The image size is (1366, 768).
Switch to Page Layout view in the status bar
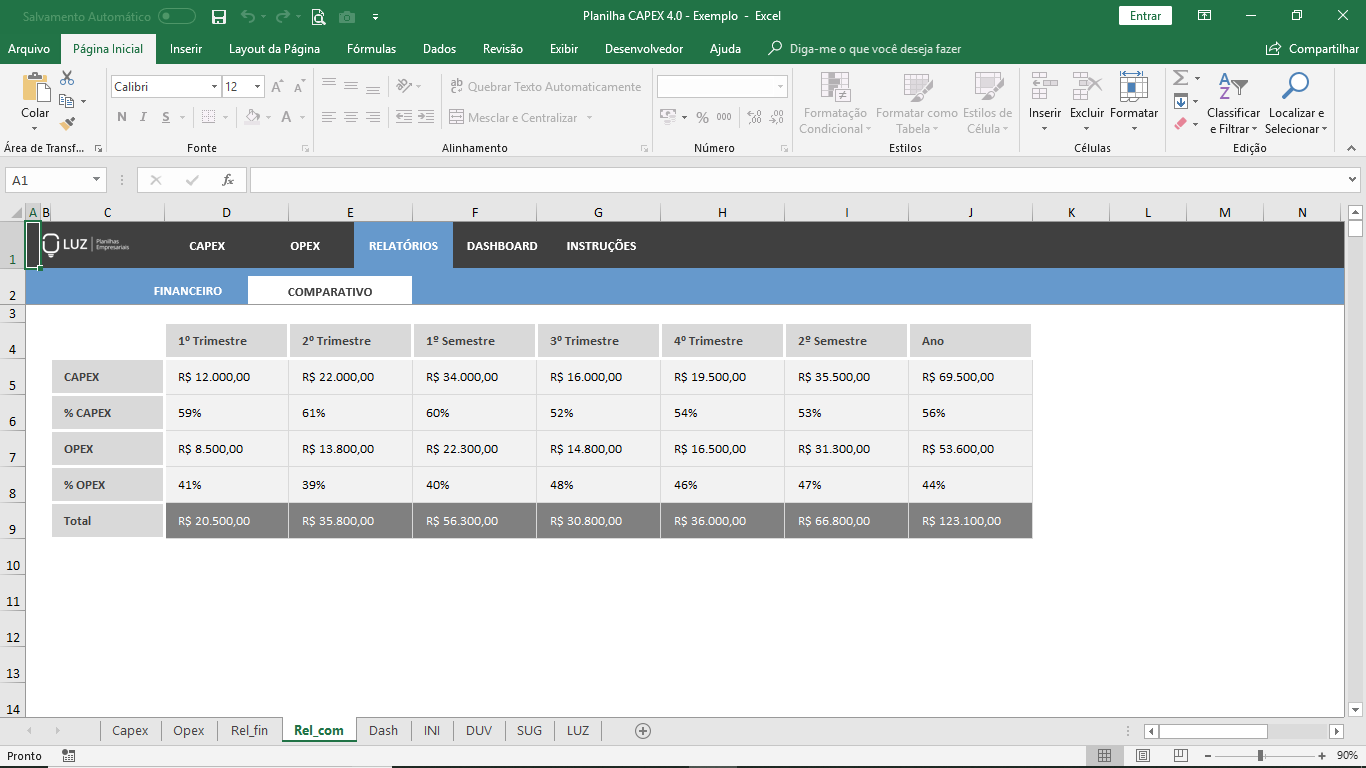[x=1143, y=756]
